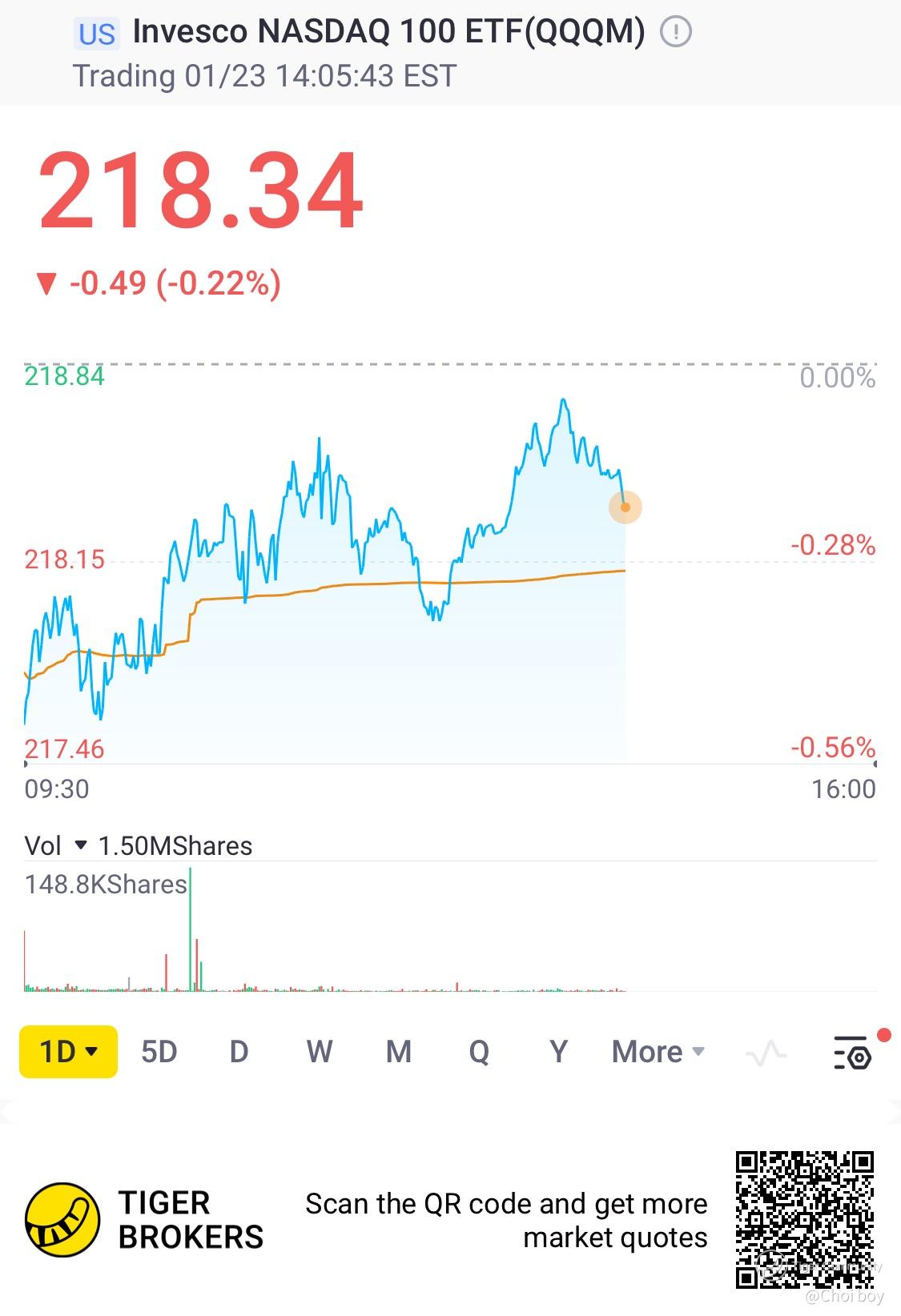
Task: Open chart settings icon with red dot
Action: click(x=854, y=1052)
